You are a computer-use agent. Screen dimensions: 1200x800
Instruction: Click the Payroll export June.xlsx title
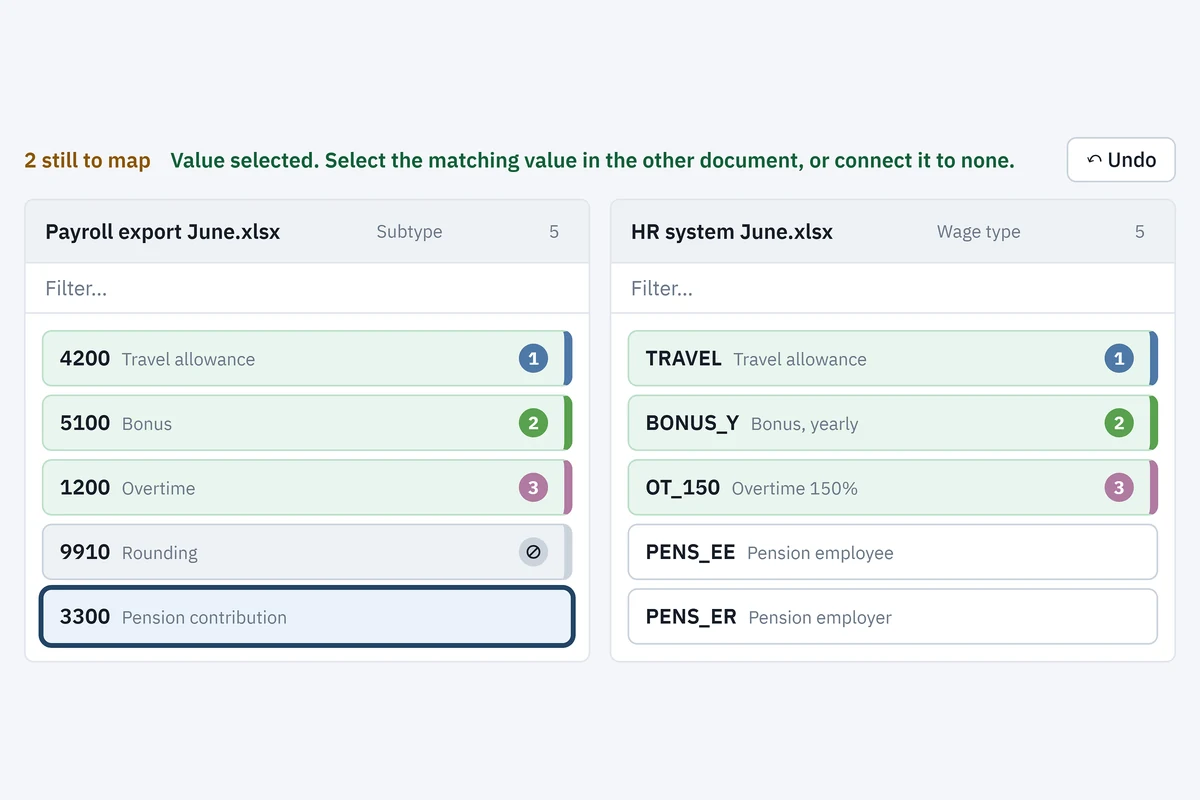pos(163,232)
